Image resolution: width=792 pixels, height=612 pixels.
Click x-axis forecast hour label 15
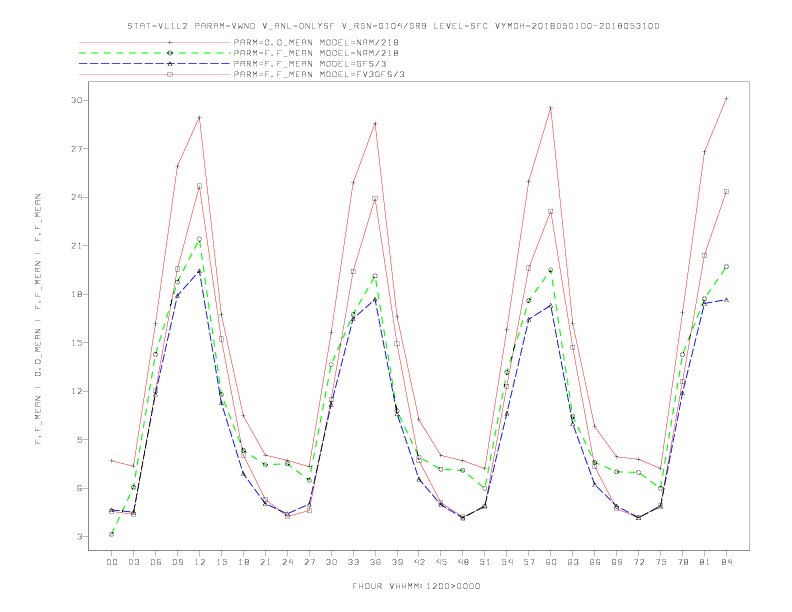[221, 562]
